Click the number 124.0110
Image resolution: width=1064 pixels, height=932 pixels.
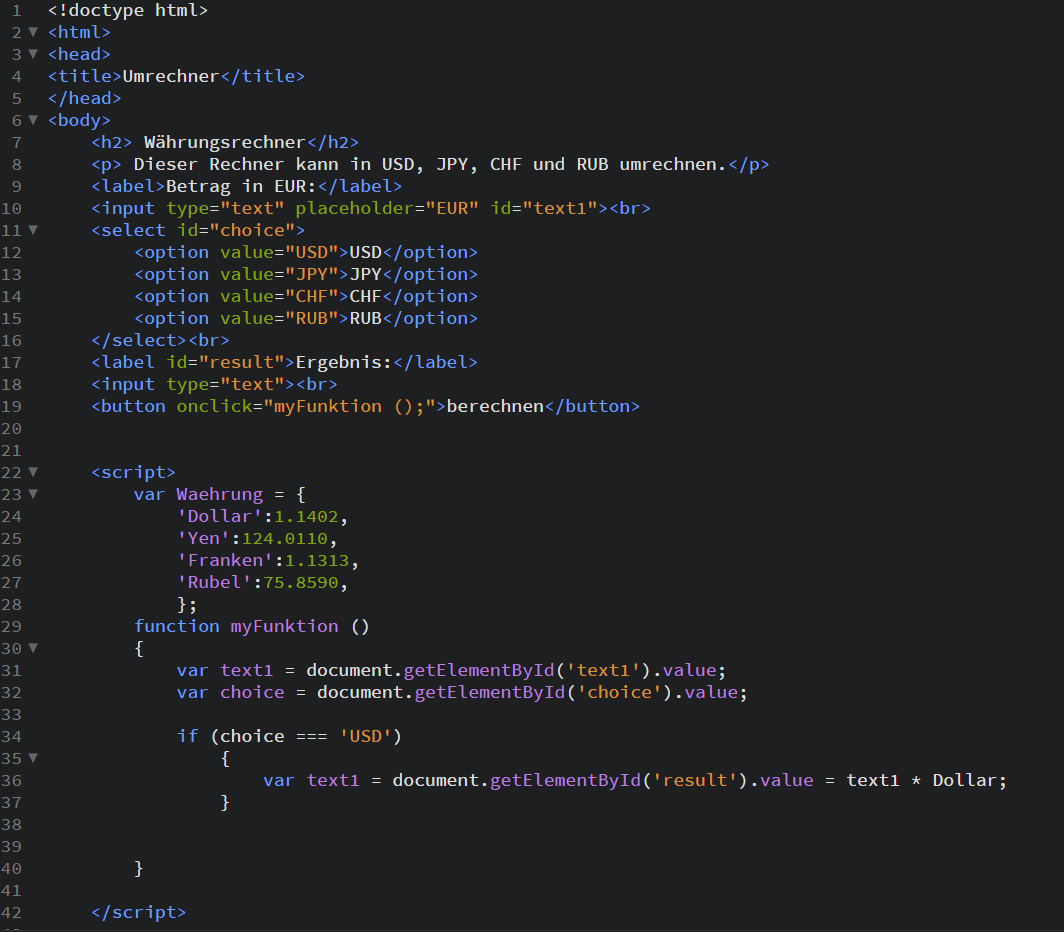coord(285,538)
